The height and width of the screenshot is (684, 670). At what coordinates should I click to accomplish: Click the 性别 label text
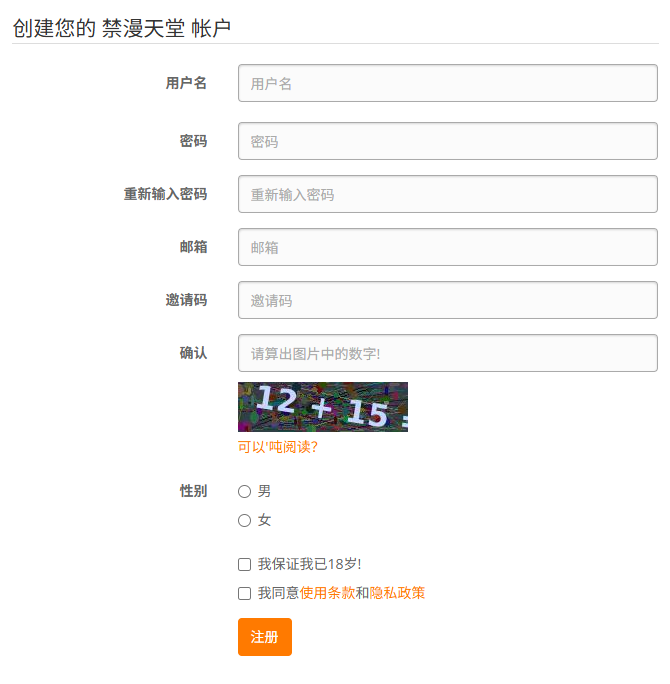[193, 491]
